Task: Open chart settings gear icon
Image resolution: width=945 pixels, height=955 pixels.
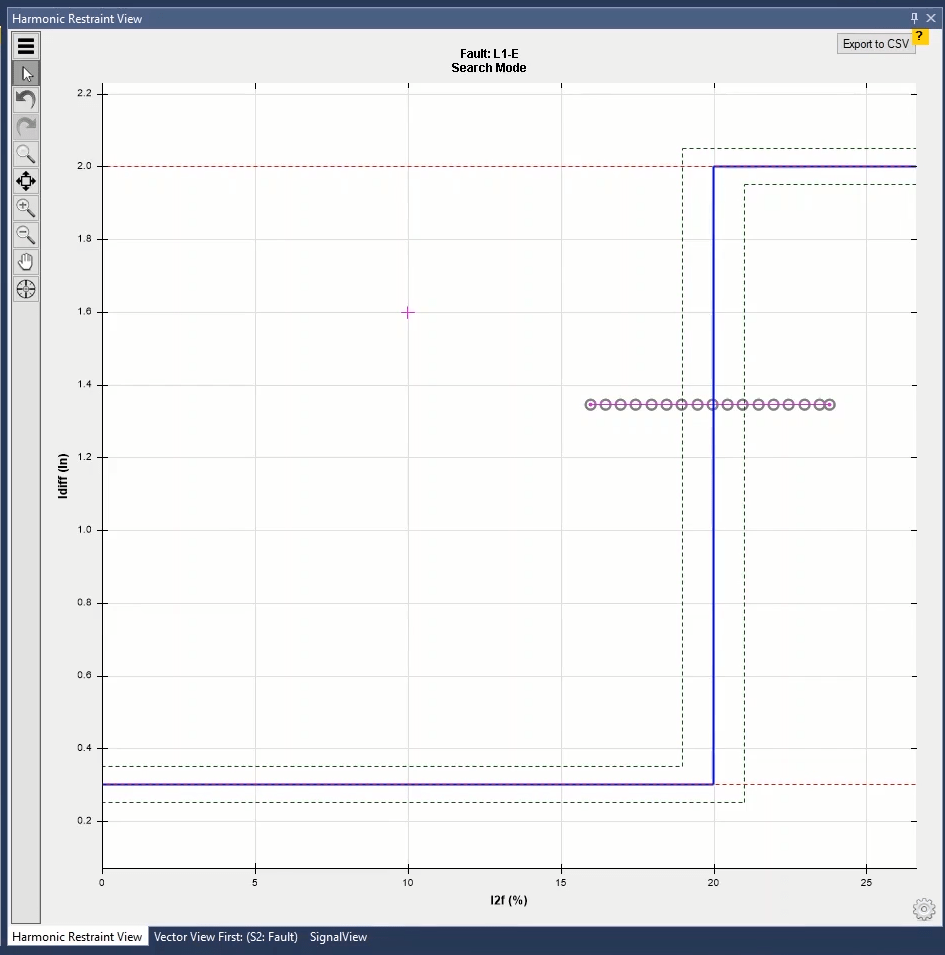Action: 923,909
